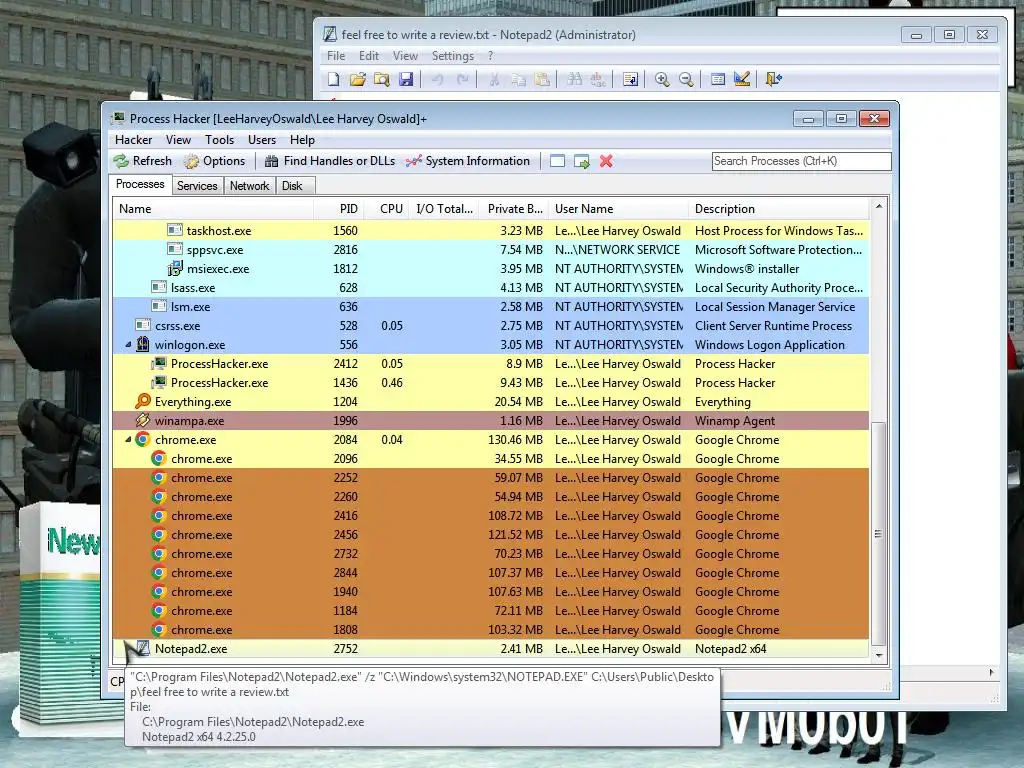Select the msiexec.exe process row
The width and height of the screenshot is (1024, 768).
click(x=490, y=269)
